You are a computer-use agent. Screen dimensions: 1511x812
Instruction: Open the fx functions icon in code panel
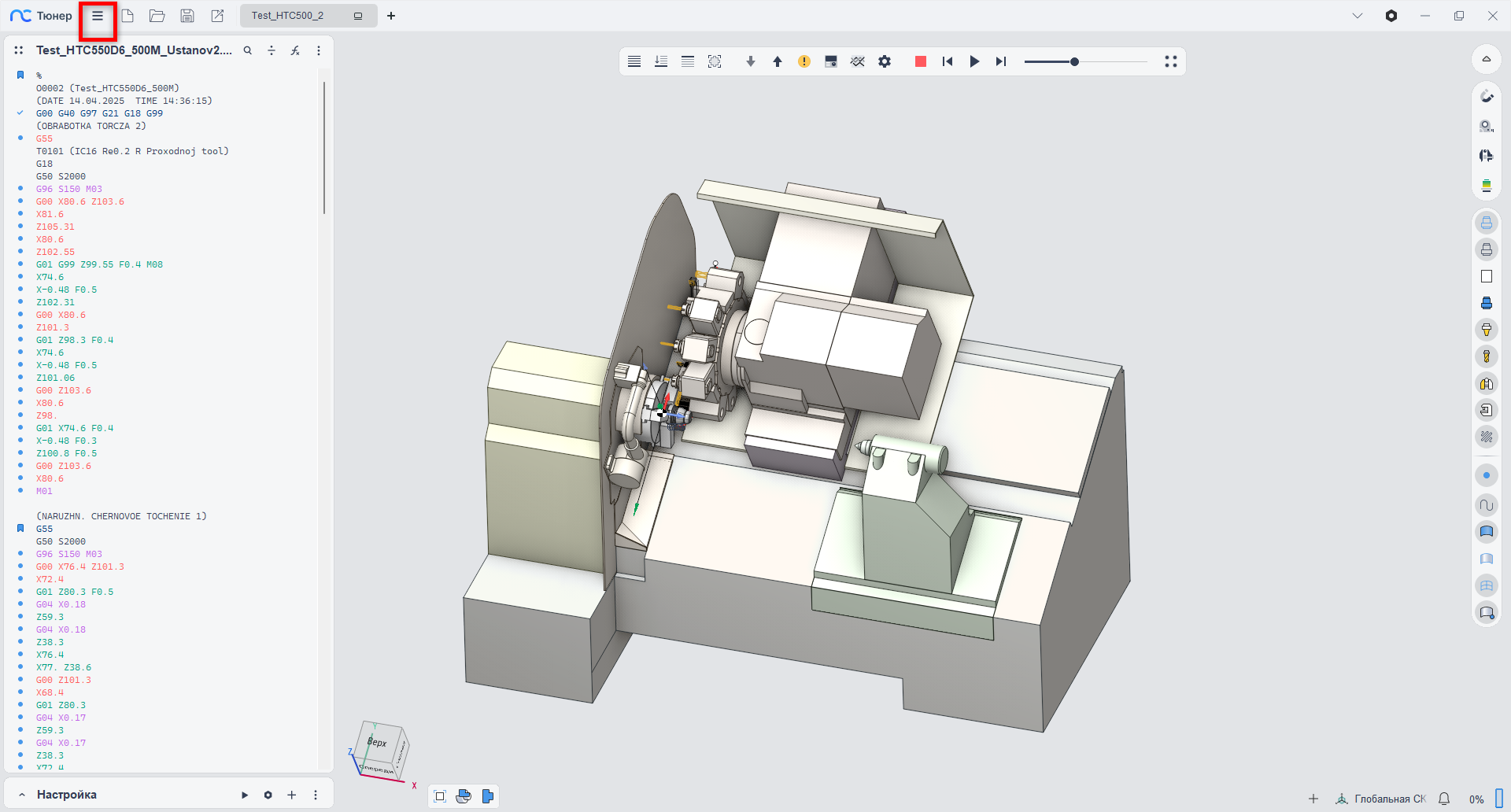pos(295,50)
